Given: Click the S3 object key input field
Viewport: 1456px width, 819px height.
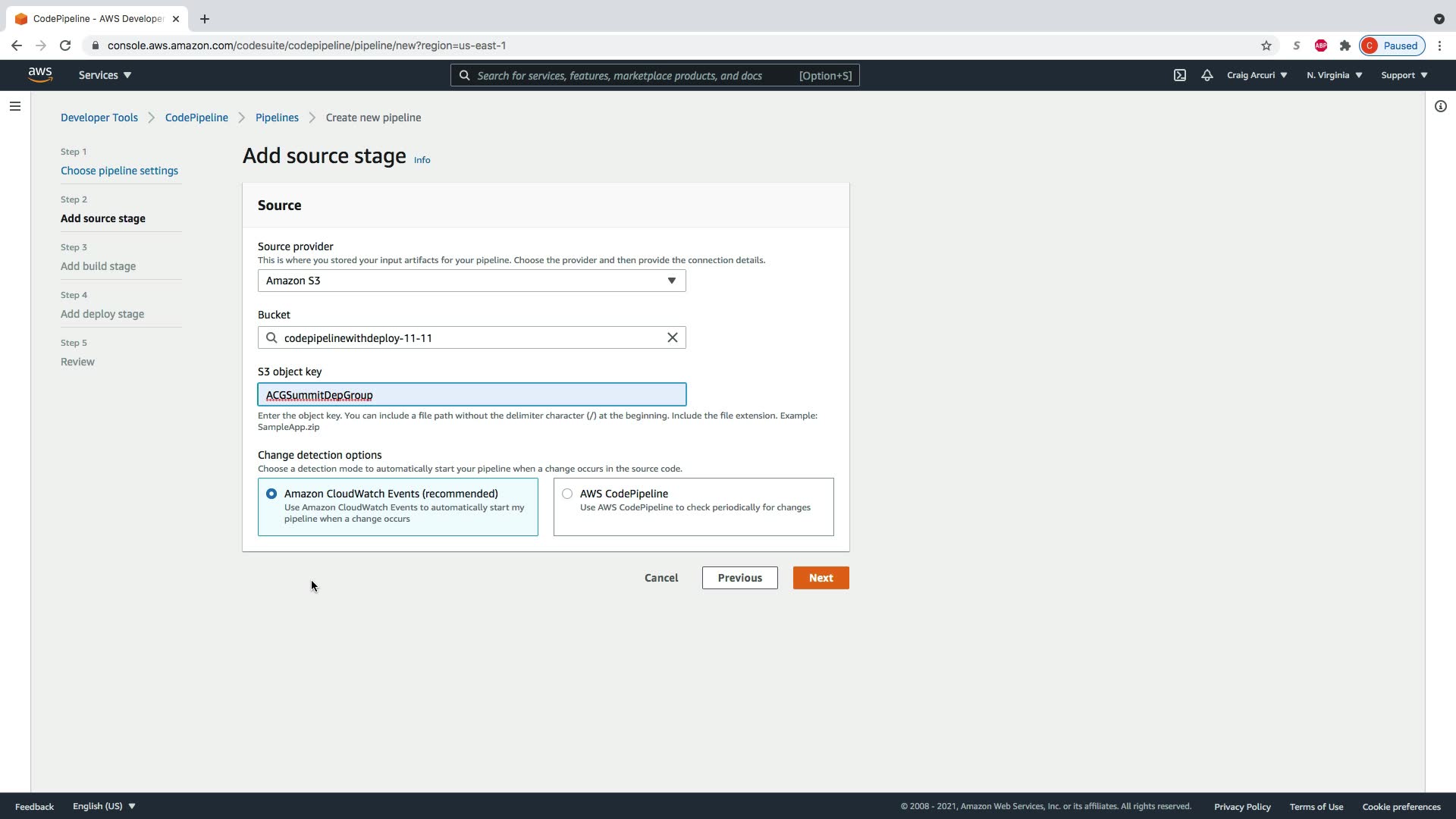Looking at the screenshot, I should pyautogui.click(x=471, y=395).
